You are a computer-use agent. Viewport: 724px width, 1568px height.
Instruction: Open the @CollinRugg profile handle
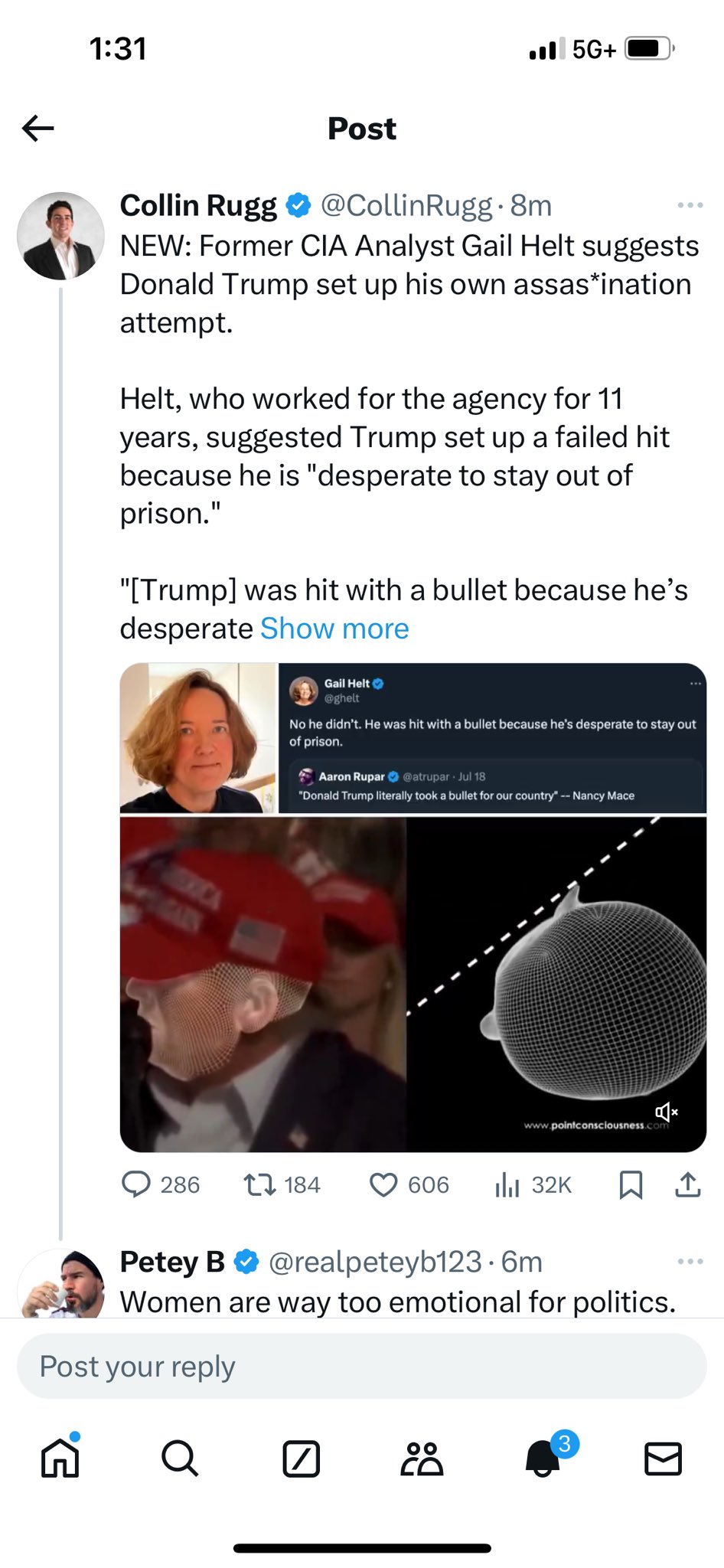[x=406, y=205]
